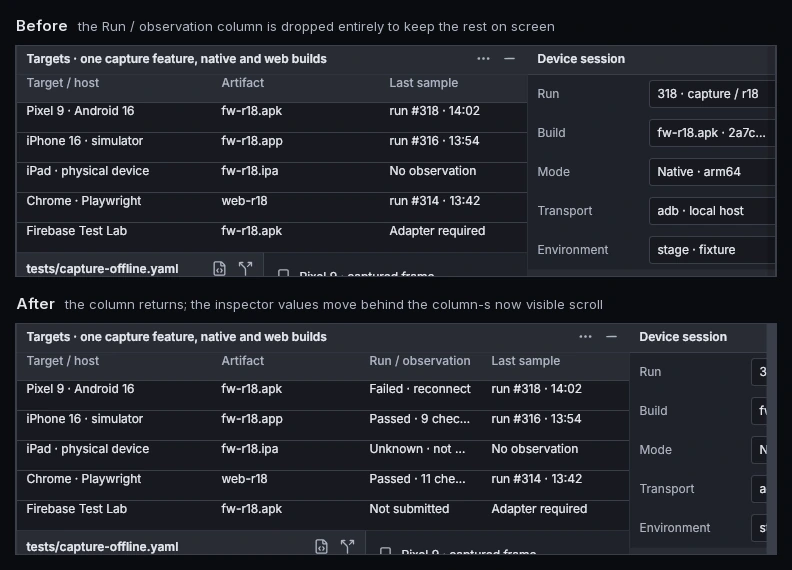Click 'run #314 · 13:42' cell in After table
792x570 pixels.
(536, 479)
